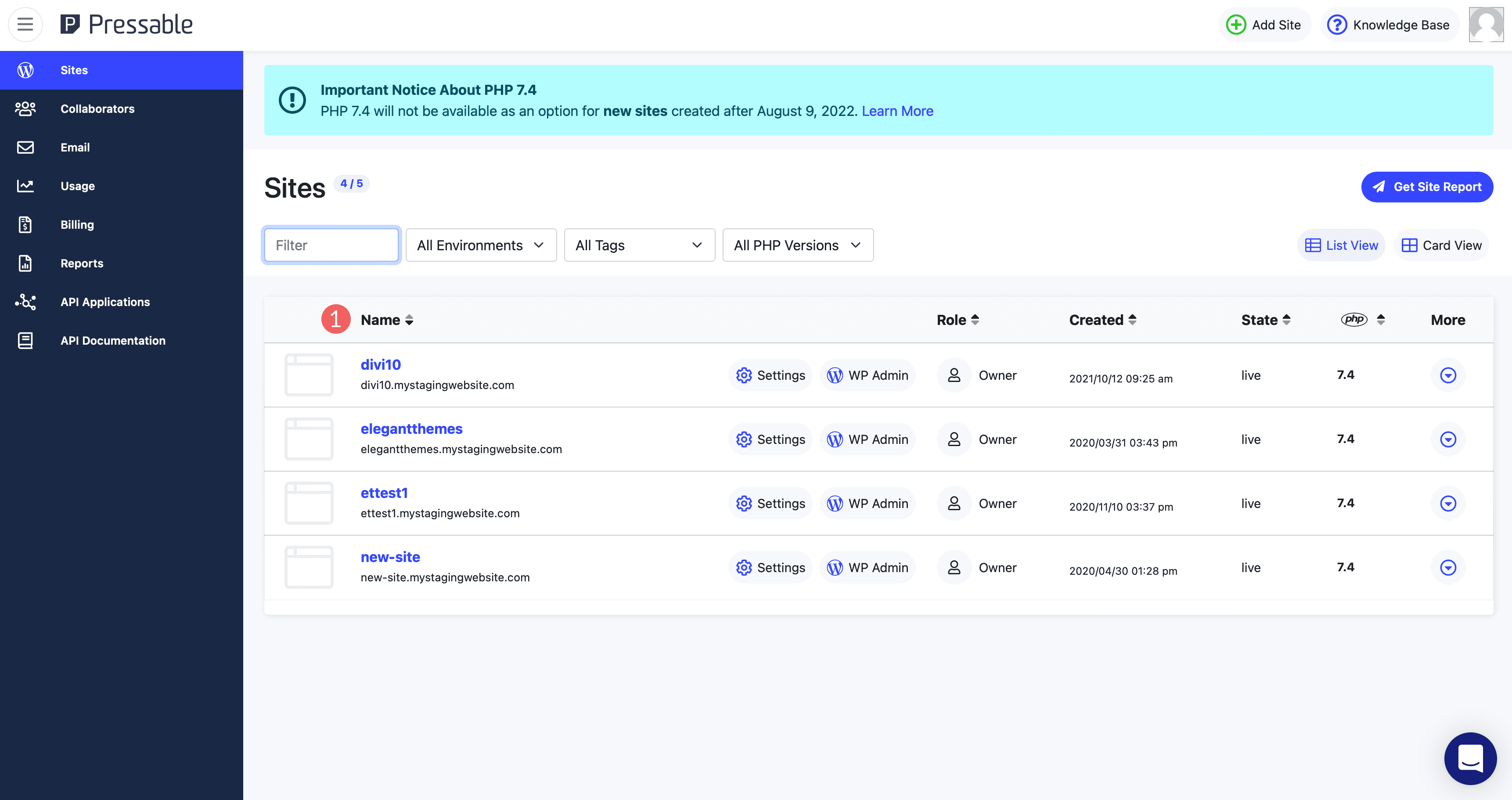Switch to List View layout
1512x800 pixels.
coord(1341,244)
